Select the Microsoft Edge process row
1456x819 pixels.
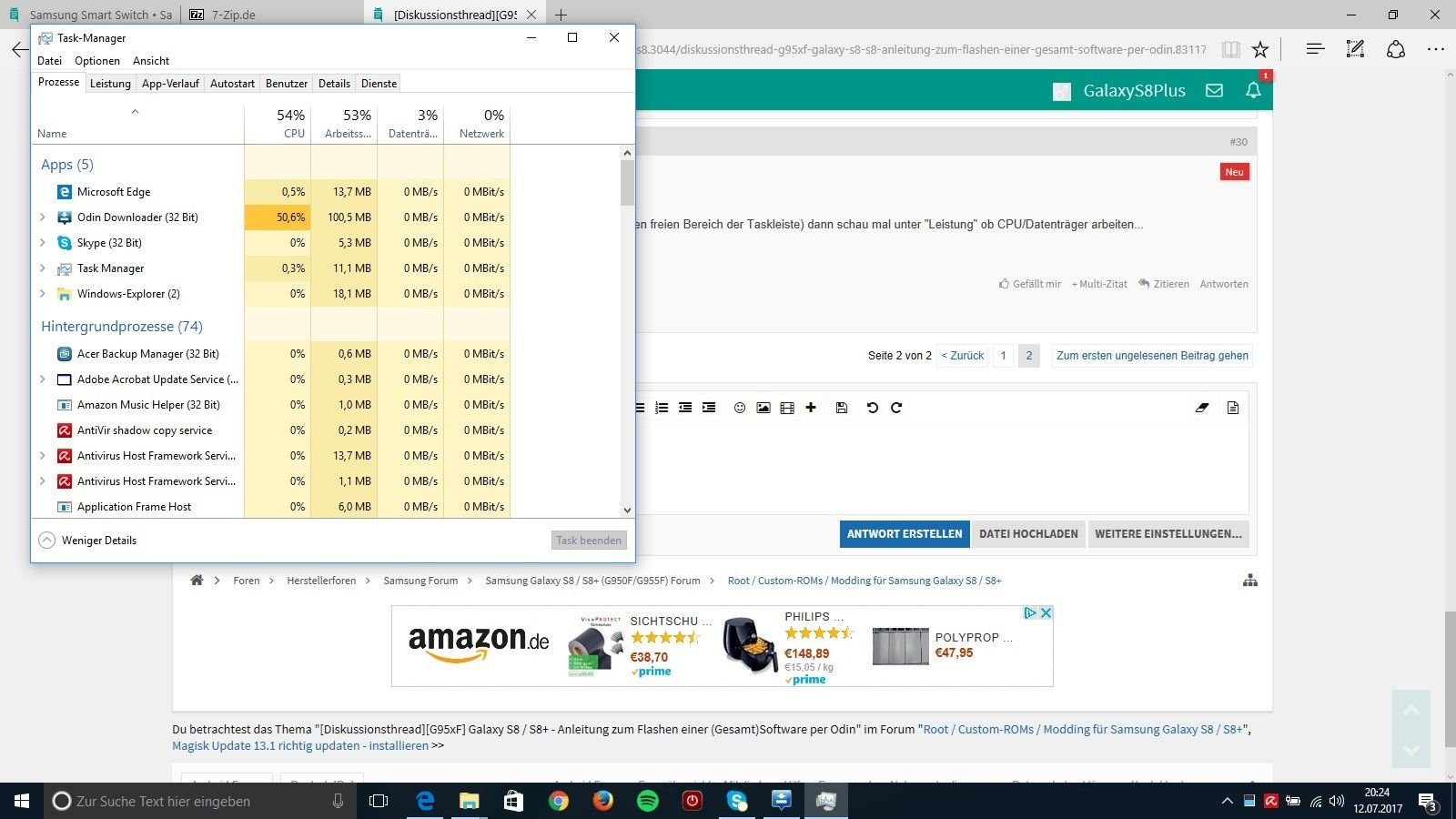pos(270,192)
